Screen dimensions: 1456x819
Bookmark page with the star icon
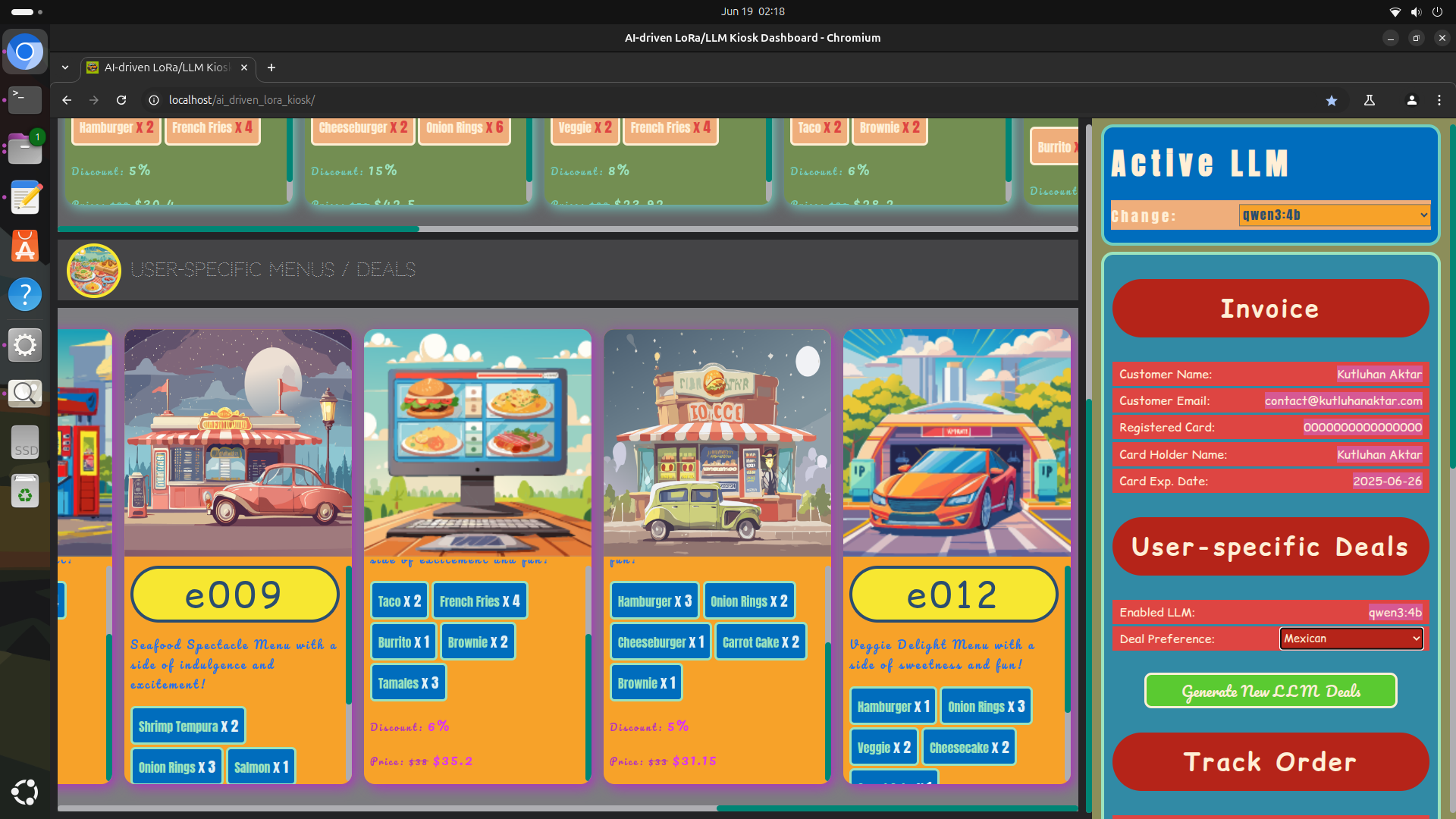click(x=1331, y=100)
